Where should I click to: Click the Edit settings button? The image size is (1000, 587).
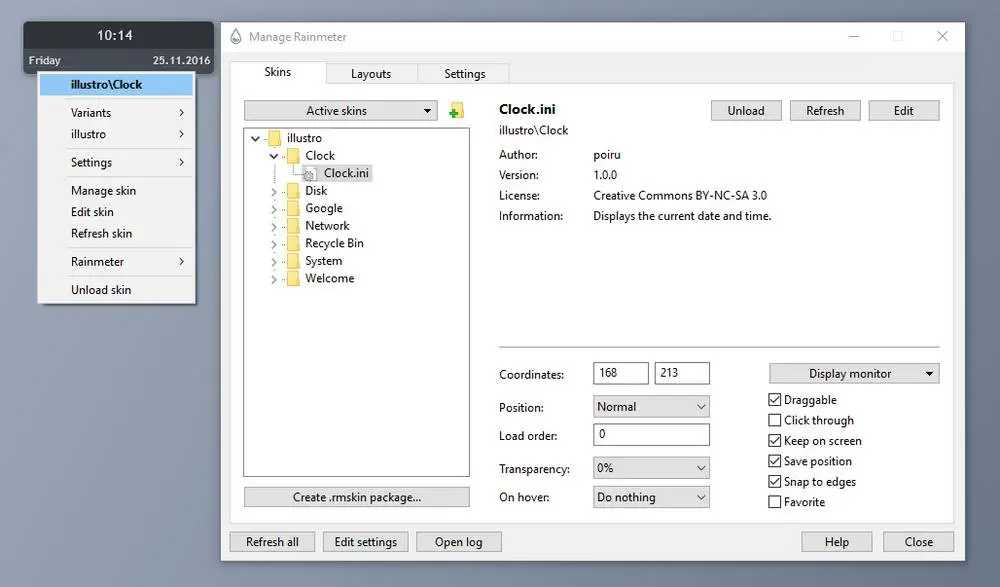coord(365,542)
